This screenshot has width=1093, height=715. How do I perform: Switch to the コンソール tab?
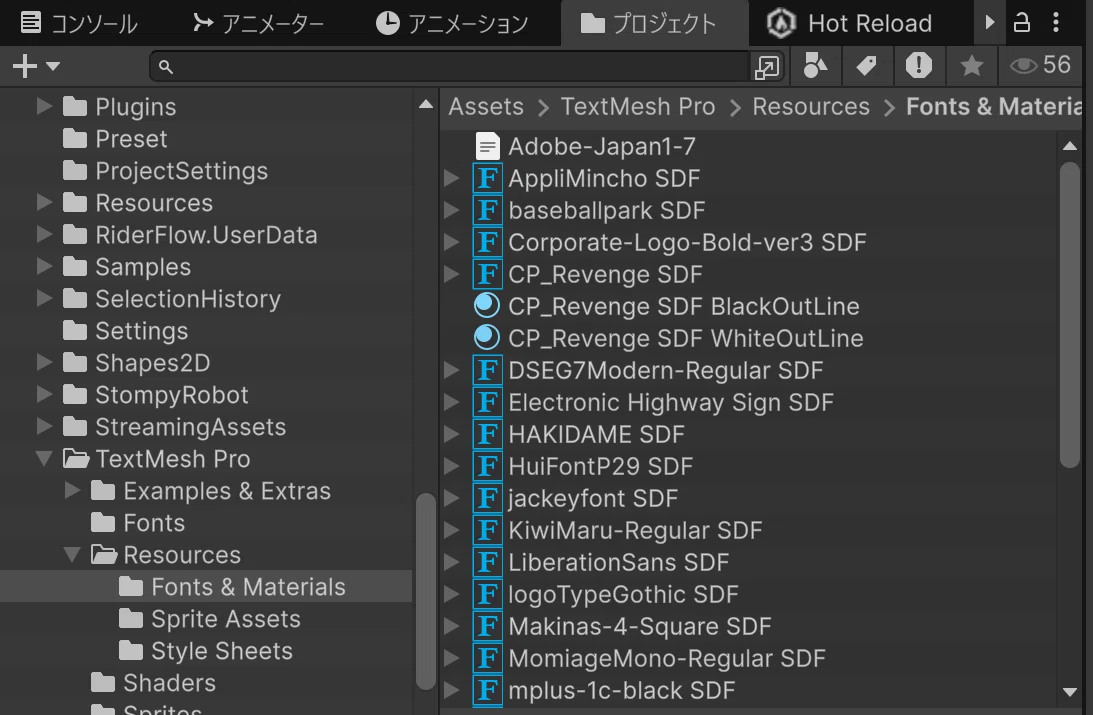tap(78, 23)
